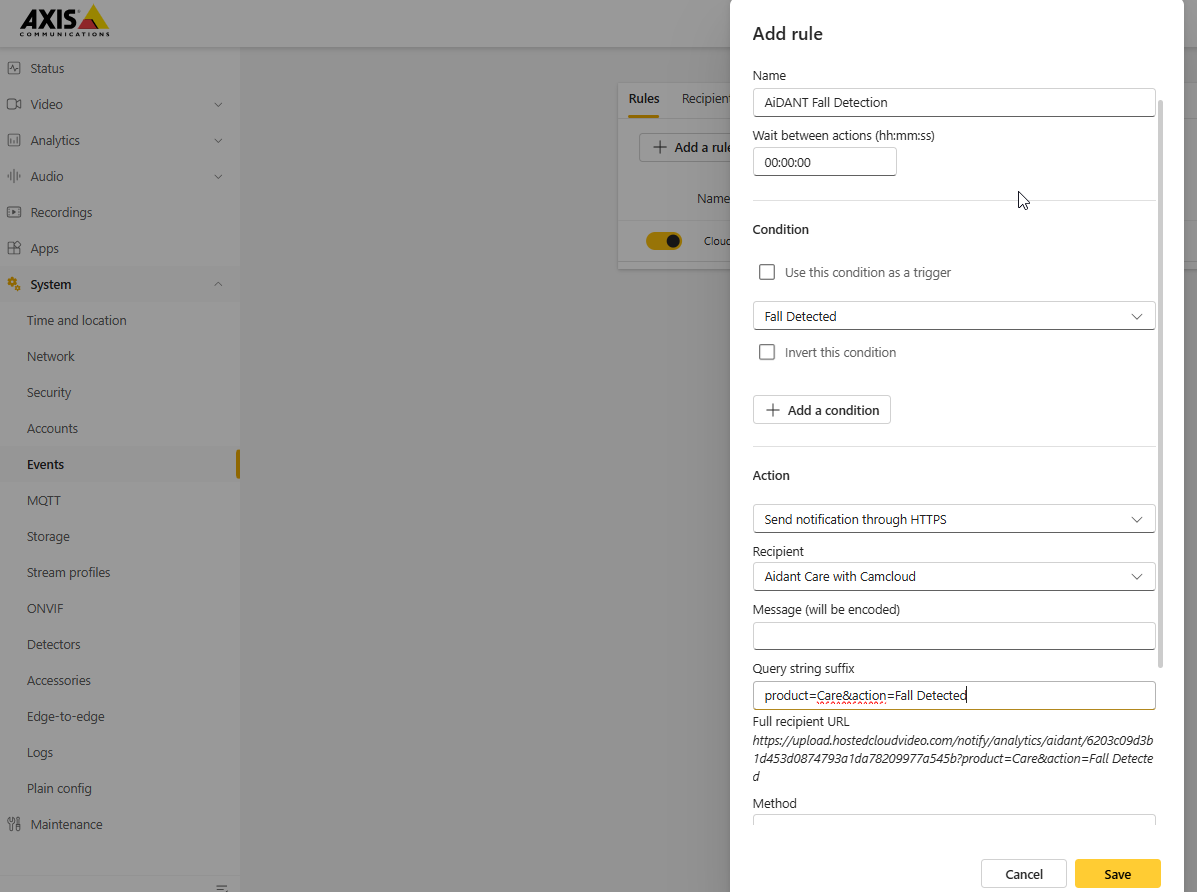1197x892 pixels.
Task: Click the Audio waveform icon
Action: (x=14, y=176)
